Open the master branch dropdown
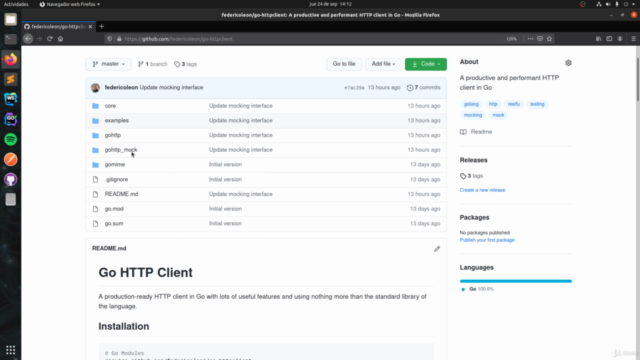The height and width of the screenshot is (360, 640). point(108,64)
